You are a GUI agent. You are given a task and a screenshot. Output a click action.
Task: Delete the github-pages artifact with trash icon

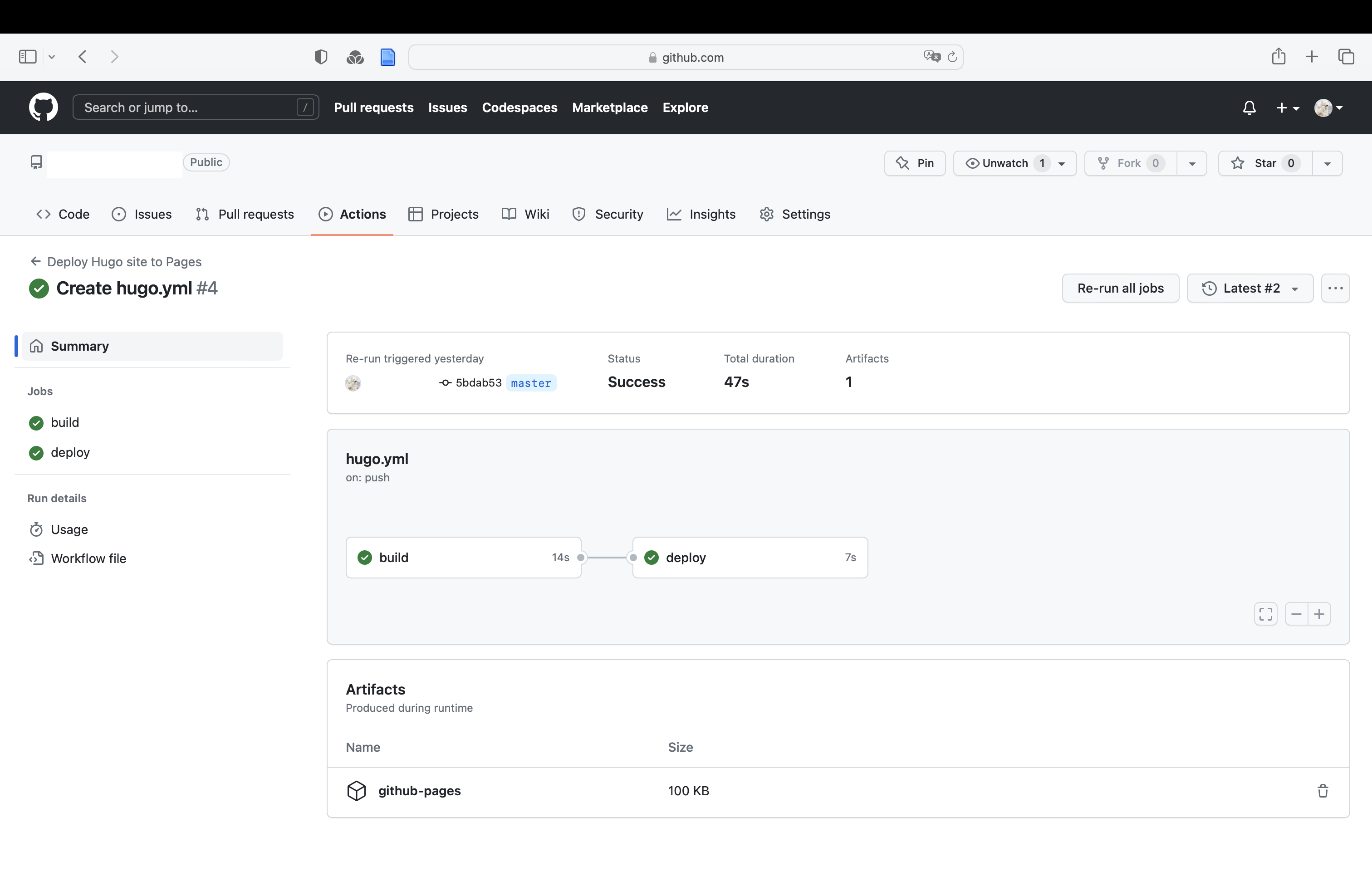point(1323,790)
